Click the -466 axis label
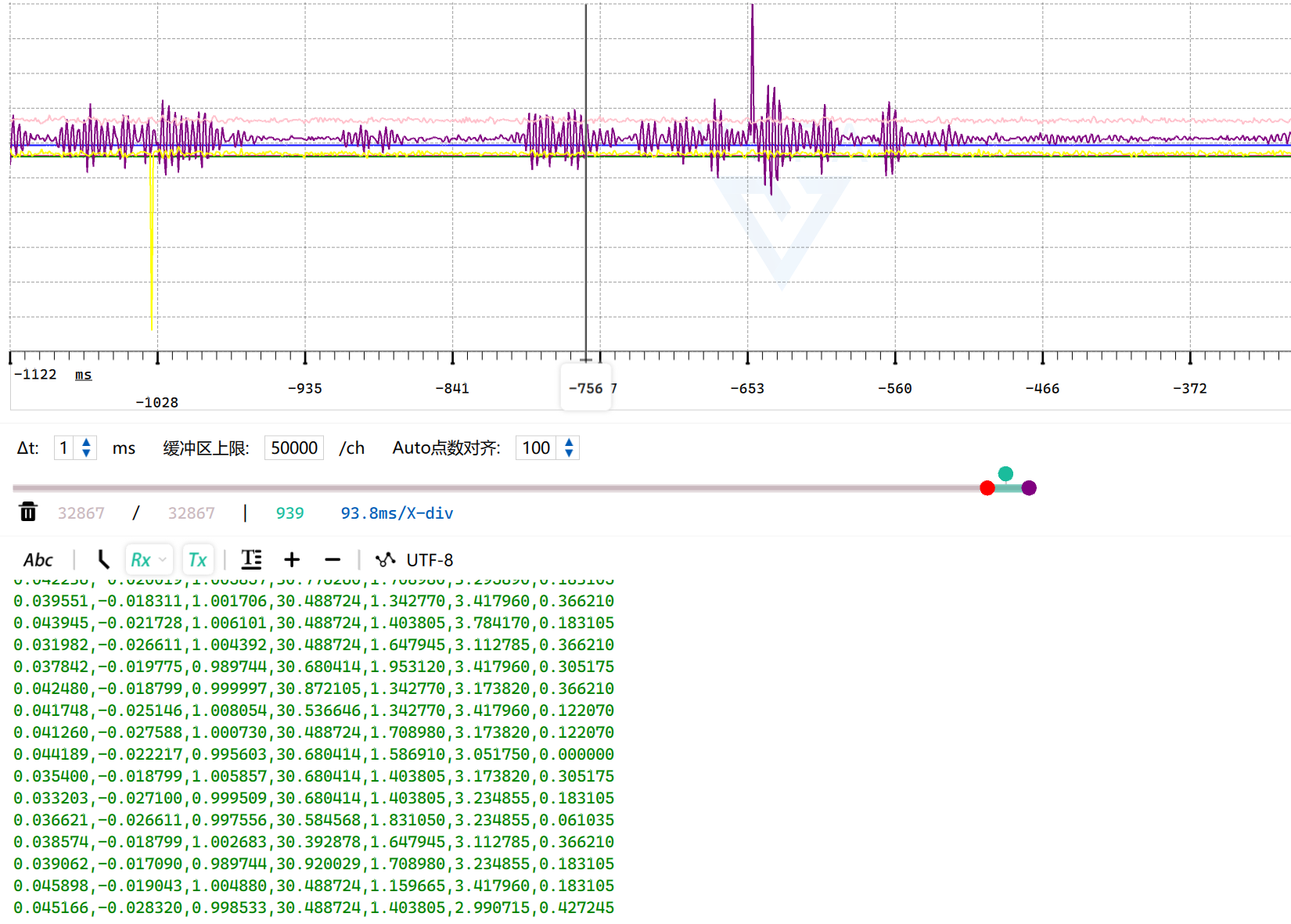 tap(1042, 388)
